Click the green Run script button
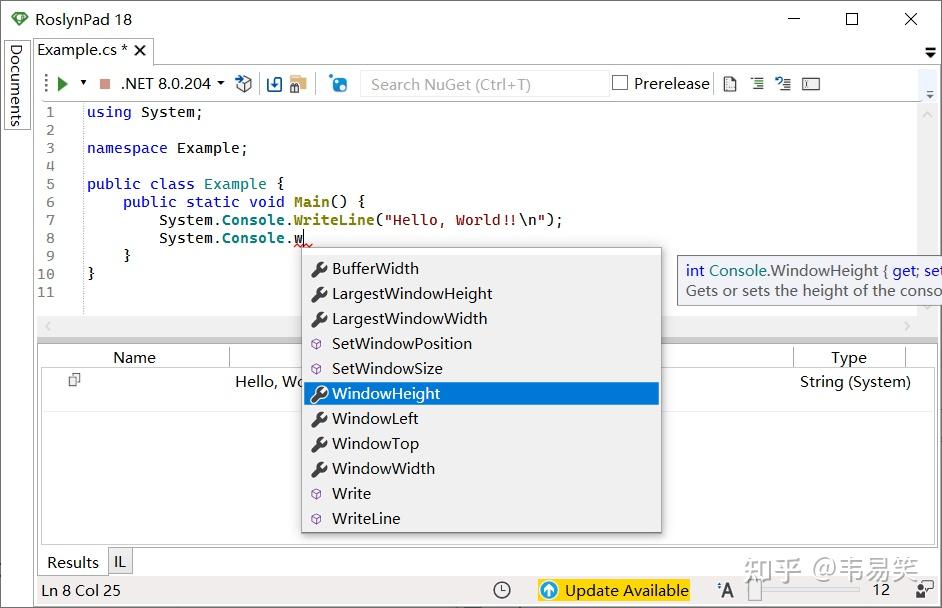 (62, 84)
